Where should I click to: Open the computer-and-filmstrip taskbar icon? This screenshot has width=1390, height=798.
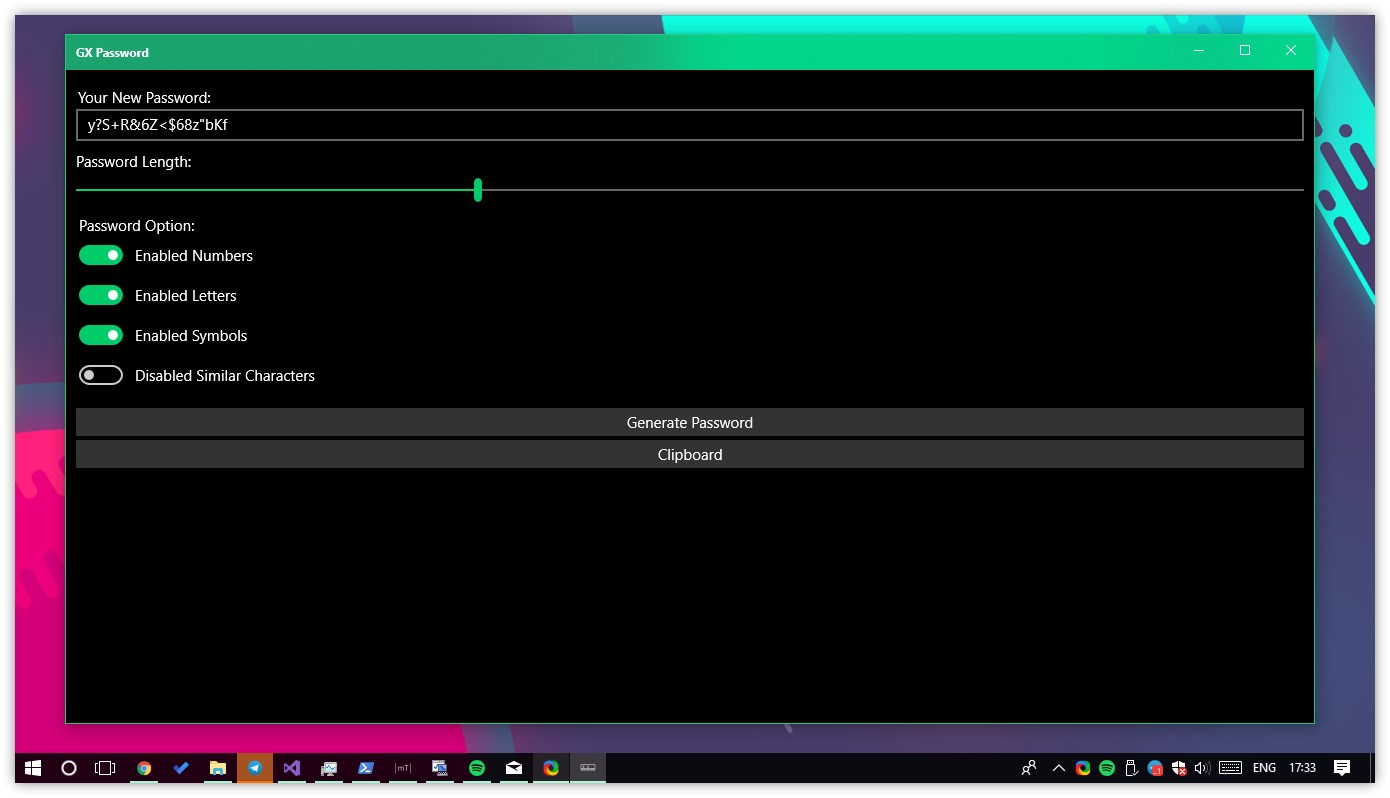[440, 768]
